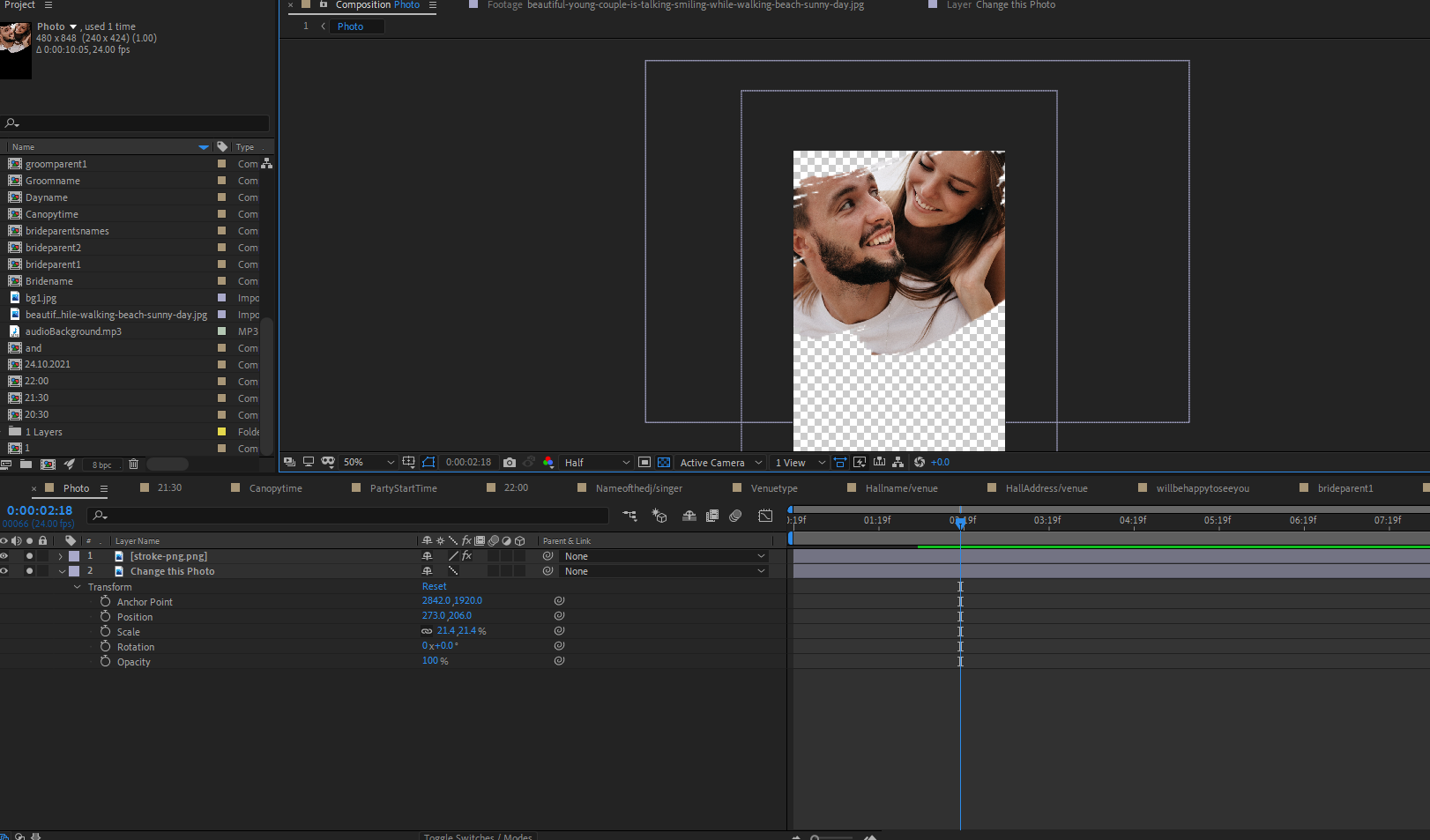Screen dimensions: 1430x840
Task: Select the bg1.jpg item in Project panel
Action: (x=40, y=298)
